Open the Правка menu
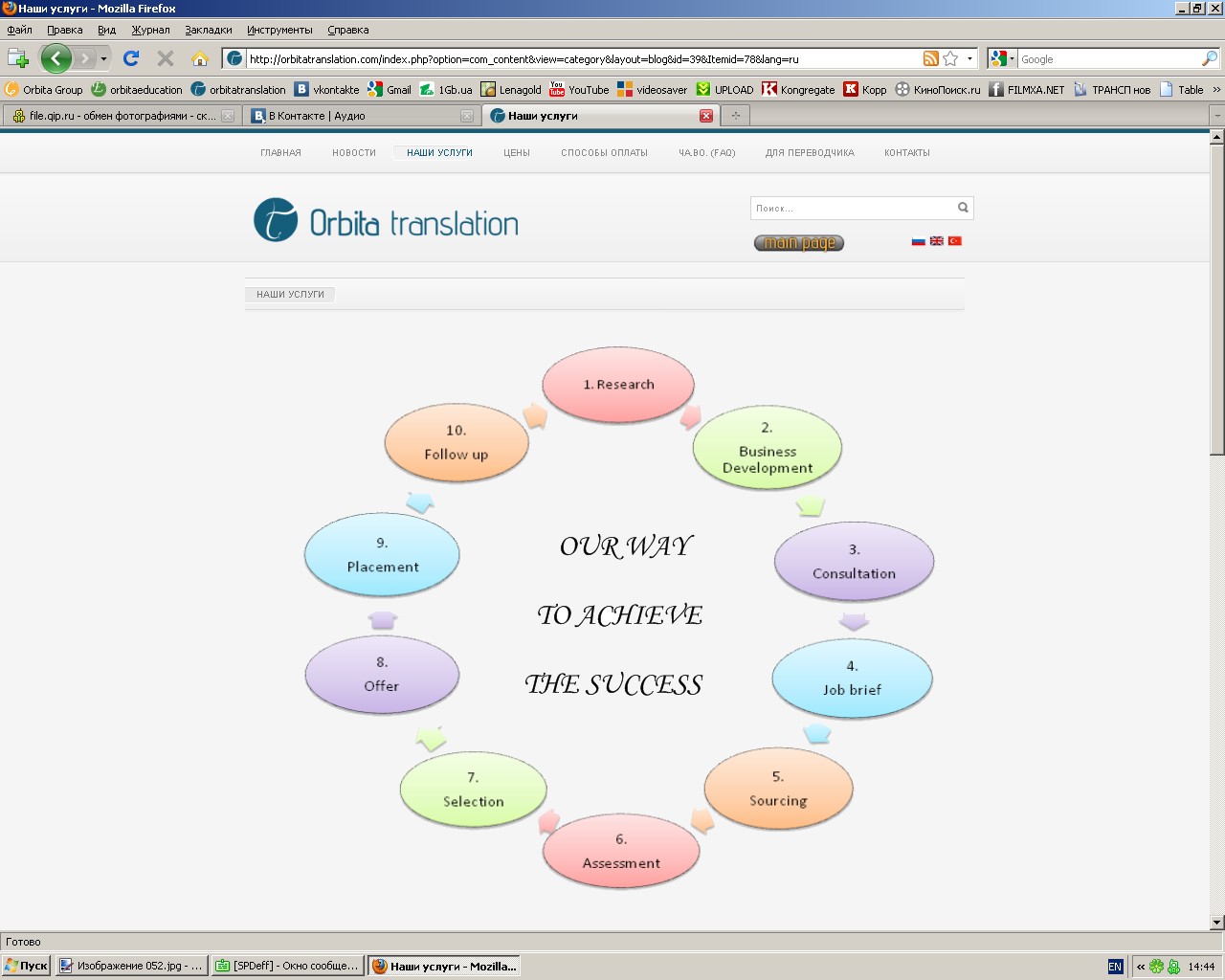The height and width of the screenshot is (980, 1225). pyautogui.click(x=65, y=30)
